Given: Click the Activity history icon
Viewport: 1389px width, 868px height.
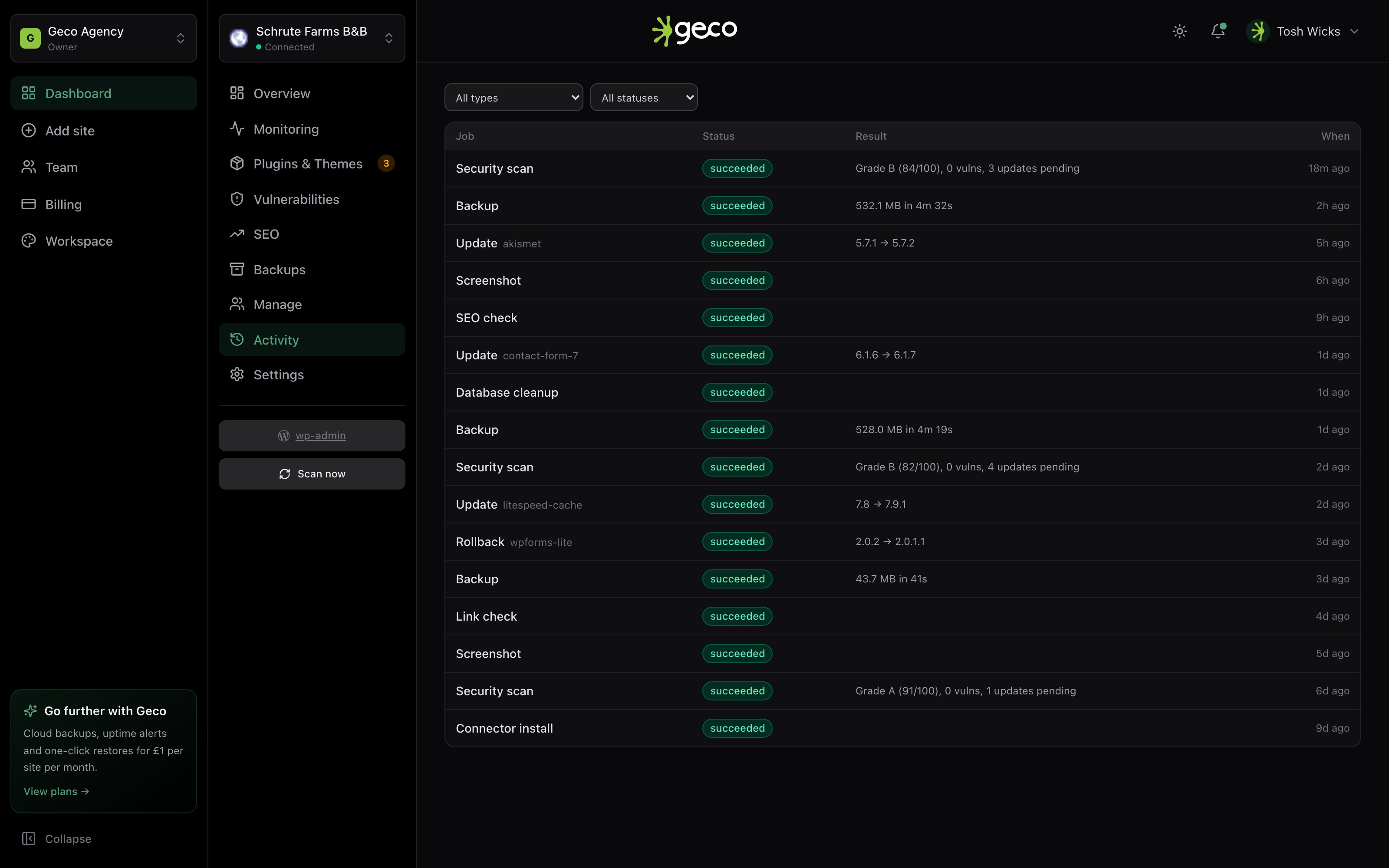Looking at the screenshot, I should click(237, 339).
